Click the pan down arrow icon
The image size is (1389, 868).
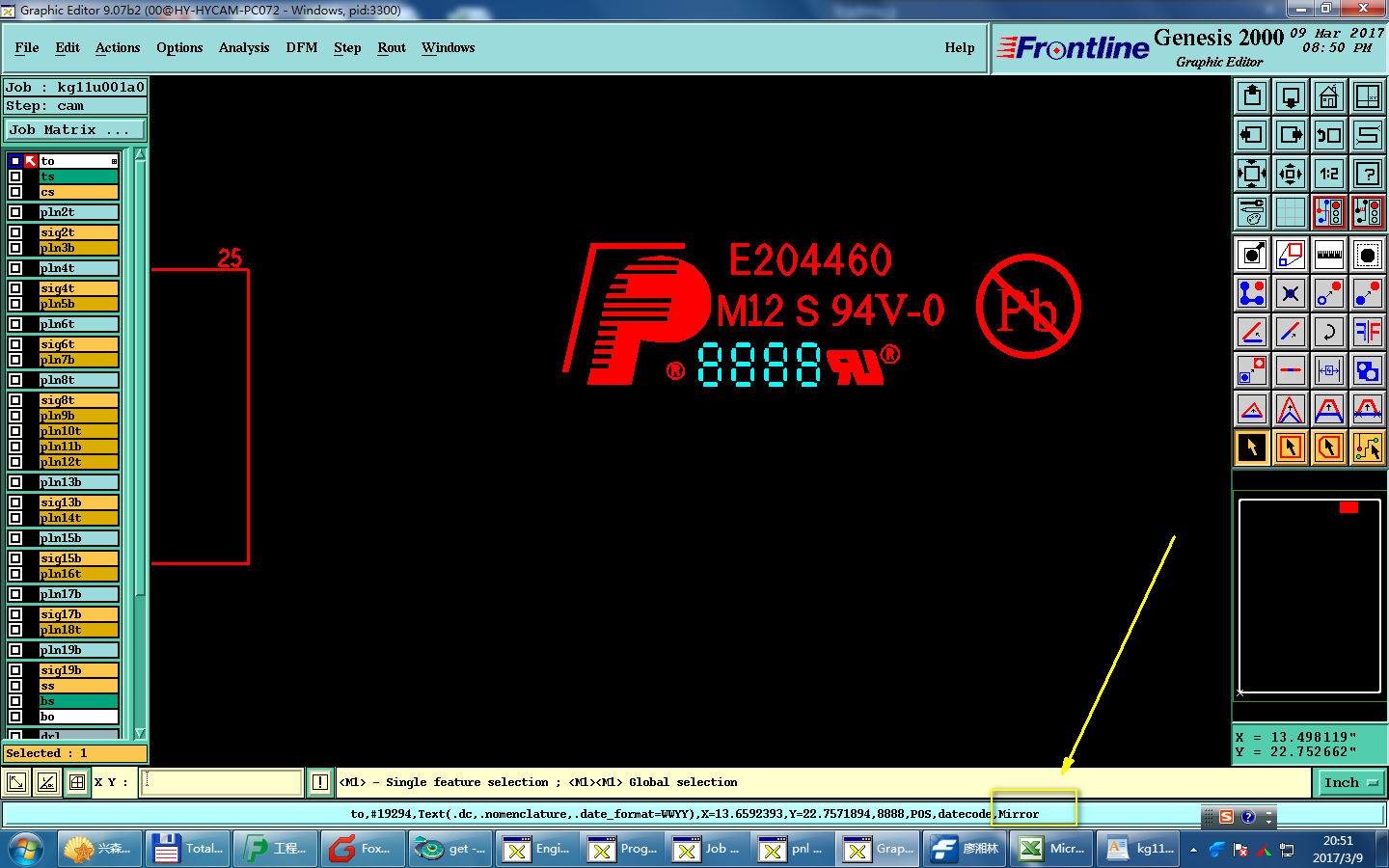1291,96
